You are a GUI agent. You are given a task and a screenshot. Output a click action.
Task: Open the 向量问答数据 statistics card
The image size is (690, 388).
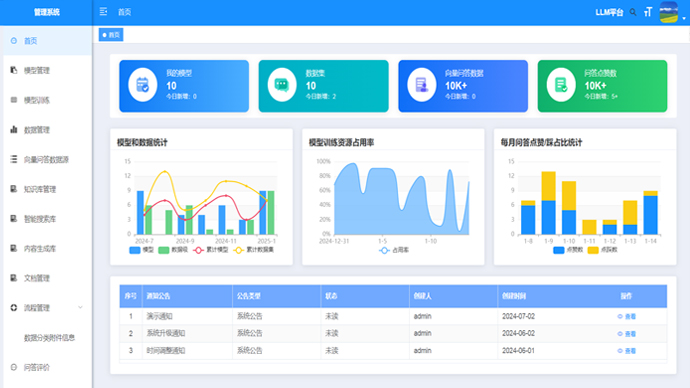click(x=463, y=86)
